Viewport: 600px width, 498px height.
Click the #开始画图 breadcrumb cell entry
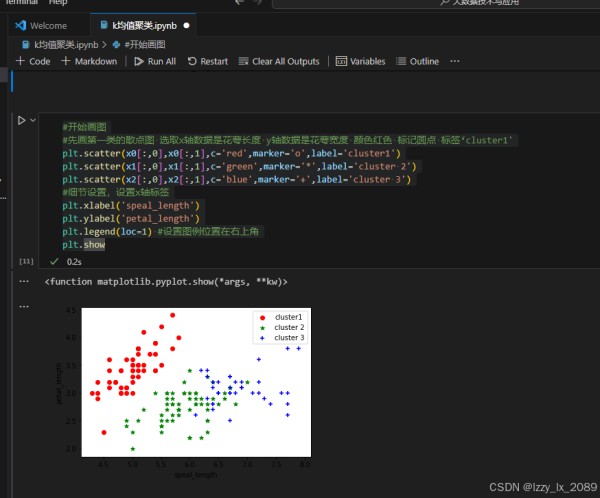(145, 45)
